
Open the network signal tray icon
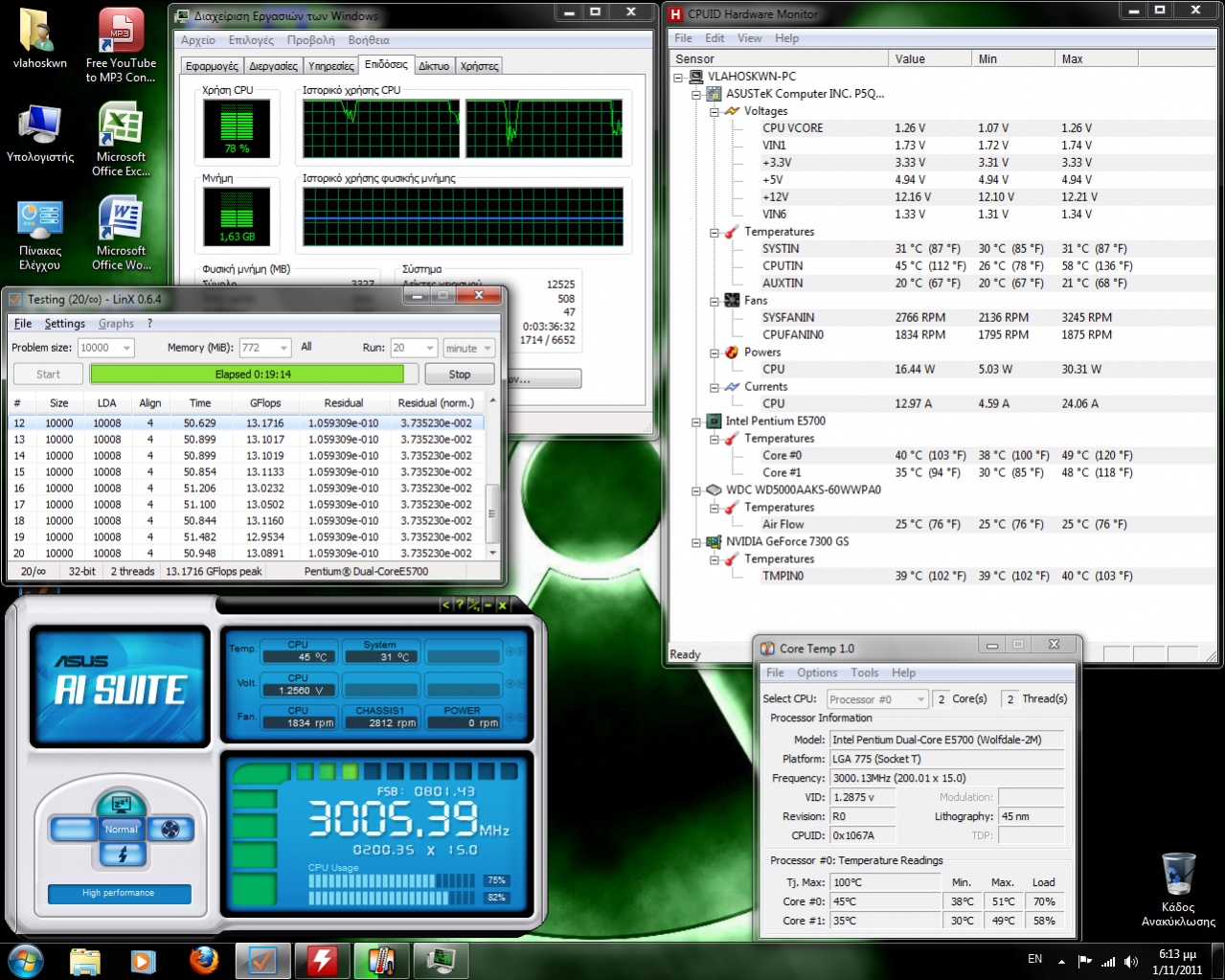1108,961
